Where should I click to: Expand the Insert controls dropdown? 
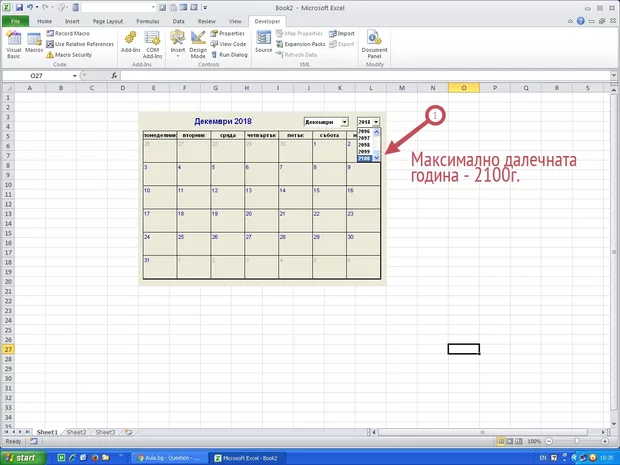coord(178,50)
